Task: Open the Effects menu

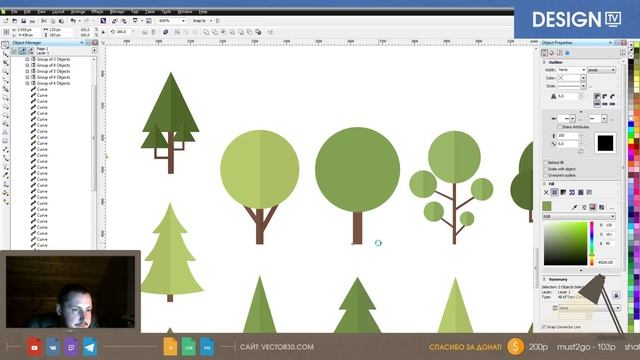Action: 97,12
